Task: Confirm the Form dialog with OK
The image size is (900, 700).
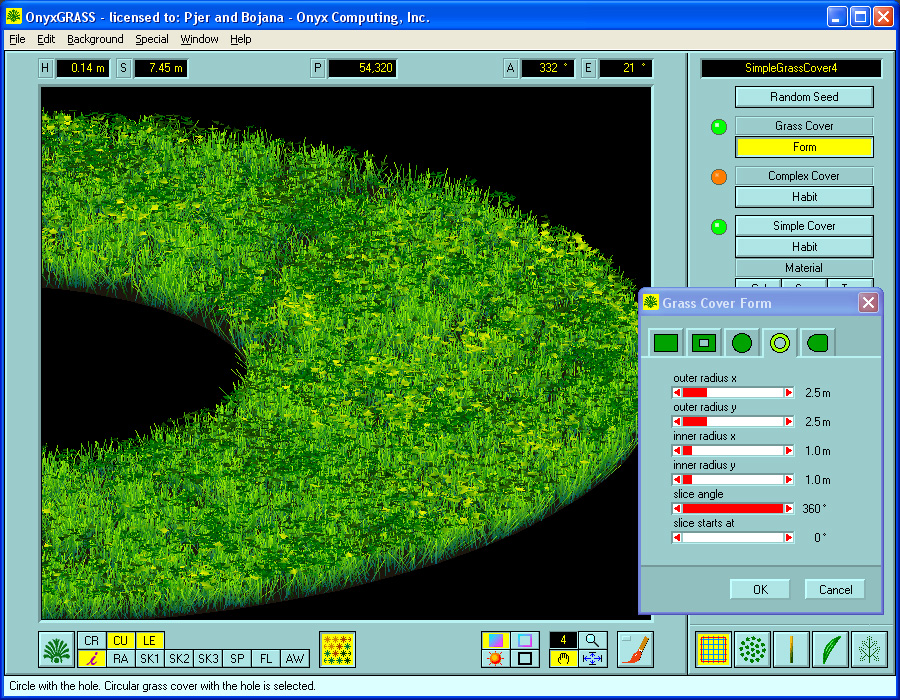Action: 759,589
